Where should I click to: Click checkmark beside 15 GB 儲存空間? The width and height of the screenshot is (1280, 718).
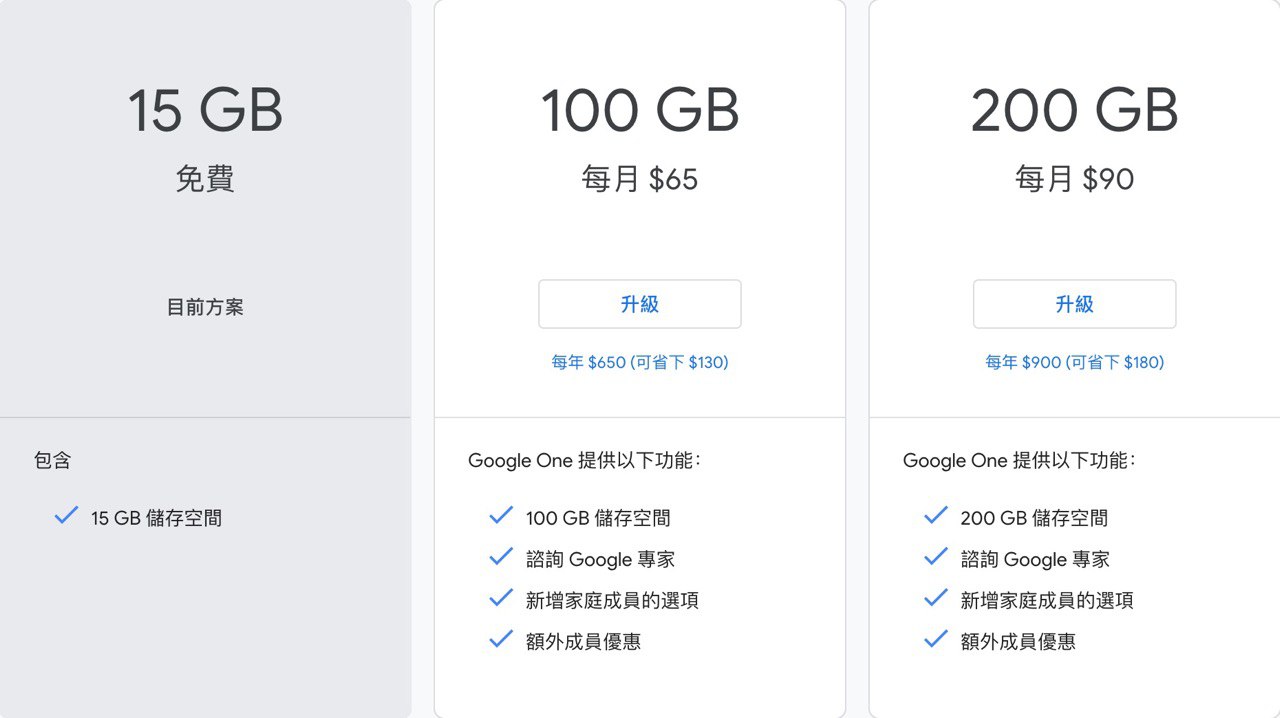(66, 516)
